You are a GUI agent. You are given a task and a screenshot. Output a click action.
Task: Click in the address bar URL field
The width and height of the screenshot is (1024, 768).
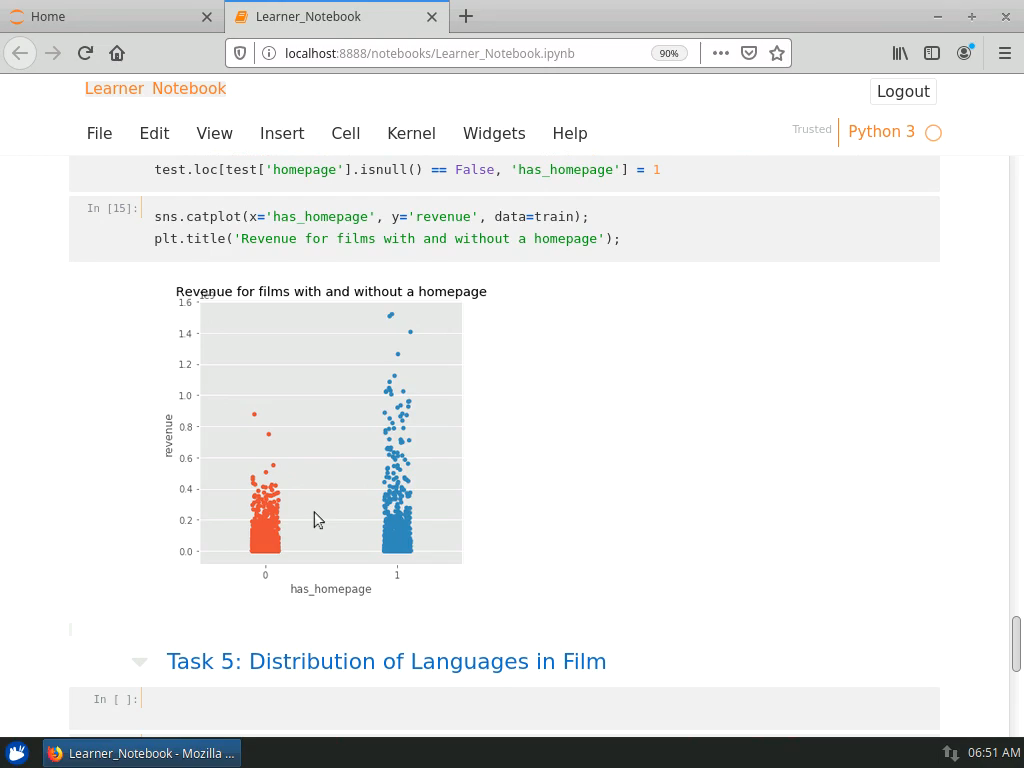click(x=430, y=54)
